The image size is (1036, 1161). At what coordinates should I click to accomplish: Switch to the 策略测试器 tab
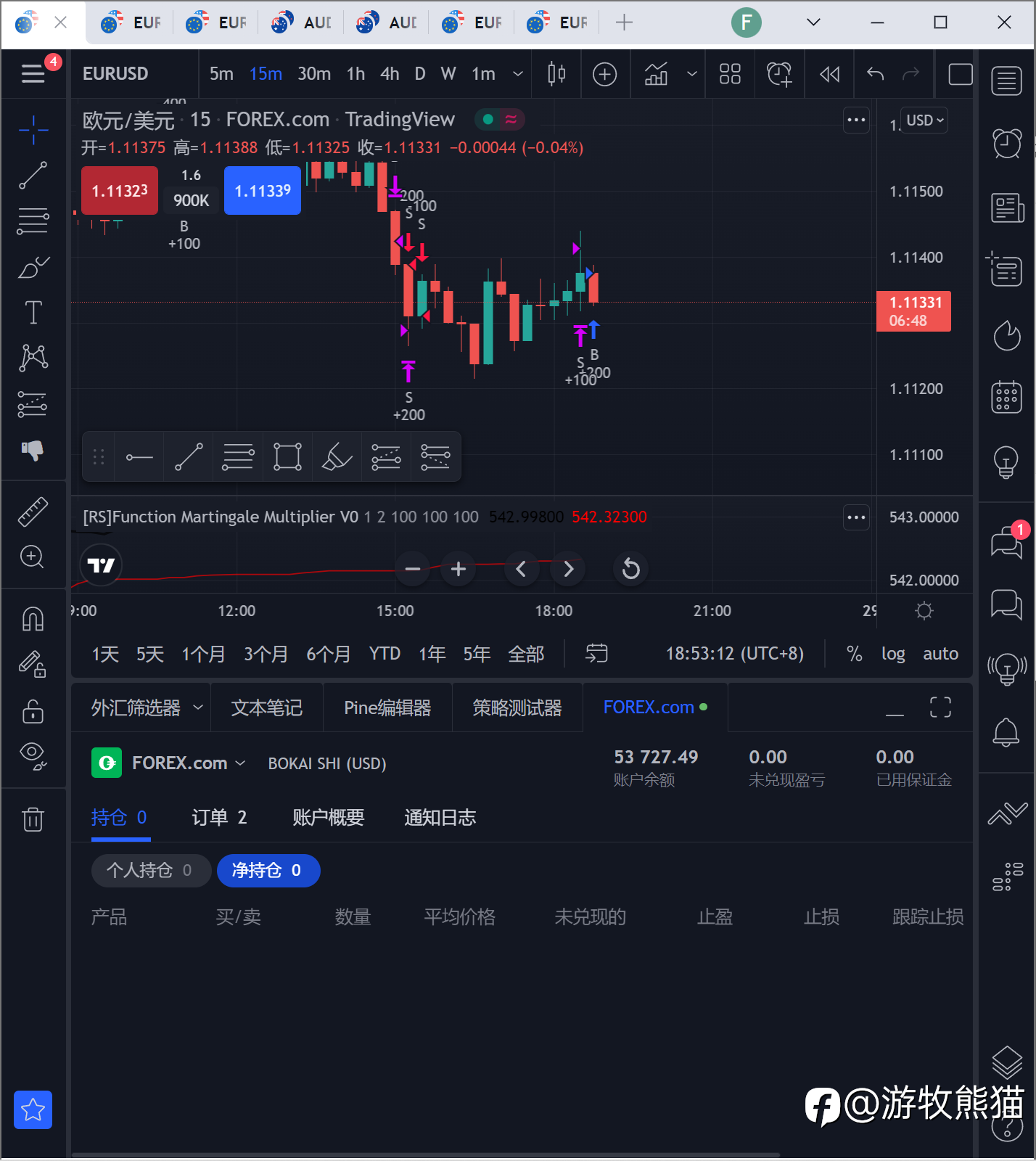pos(517,708)
